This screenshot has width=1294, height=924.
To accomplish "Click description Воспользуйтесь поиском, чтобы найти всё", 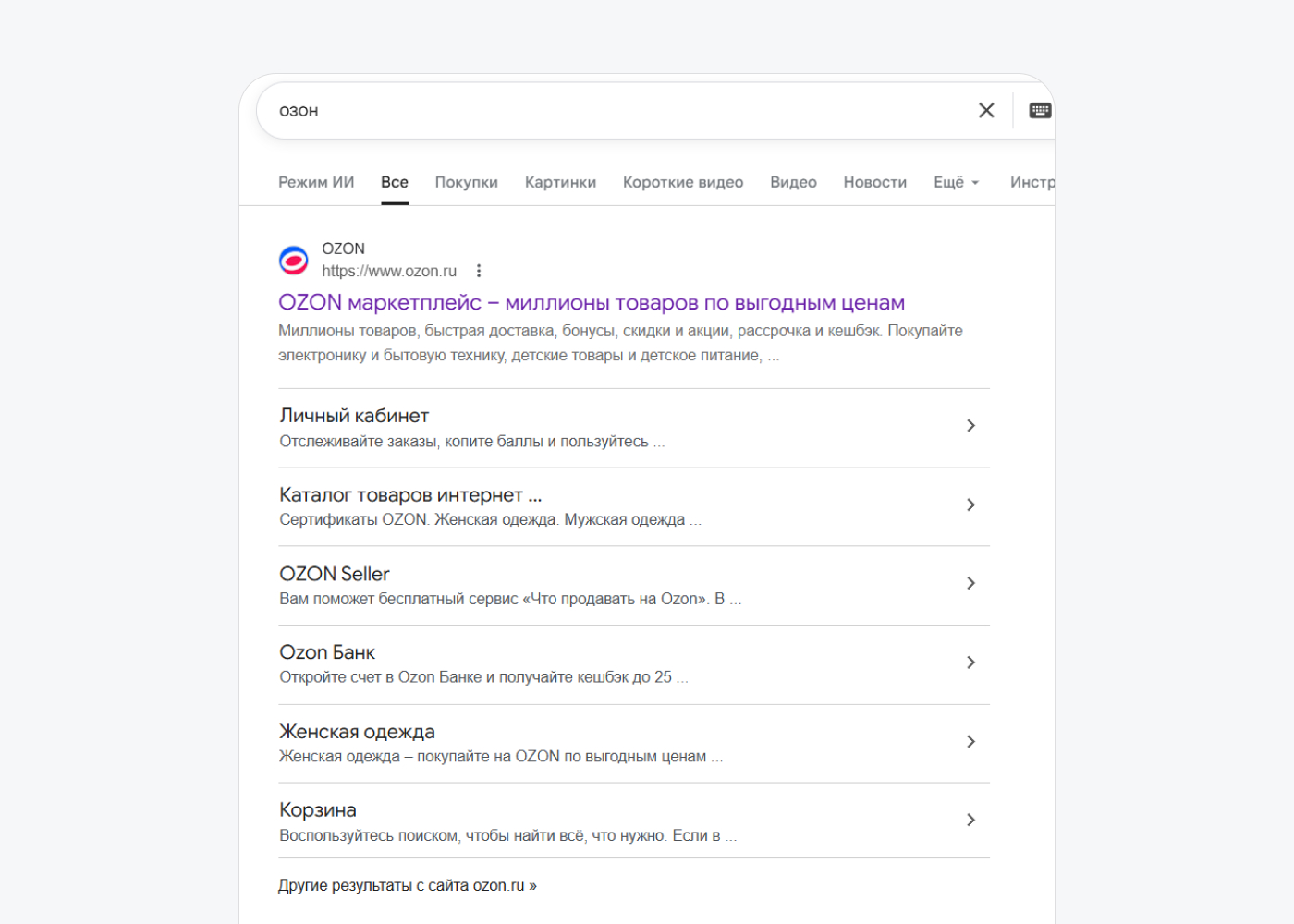I will pyautogui.click(x=508, y=835).
